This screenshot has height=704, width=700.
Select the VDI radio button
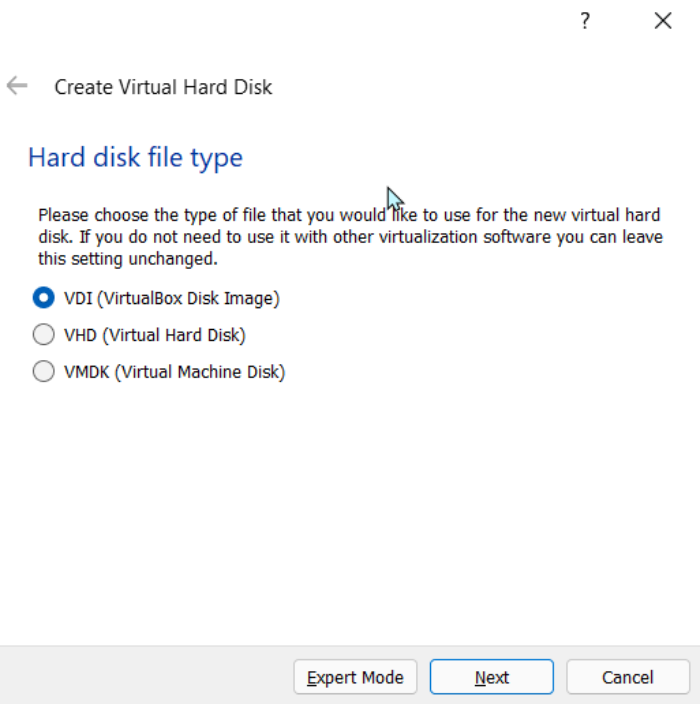(x=44, y=298)
